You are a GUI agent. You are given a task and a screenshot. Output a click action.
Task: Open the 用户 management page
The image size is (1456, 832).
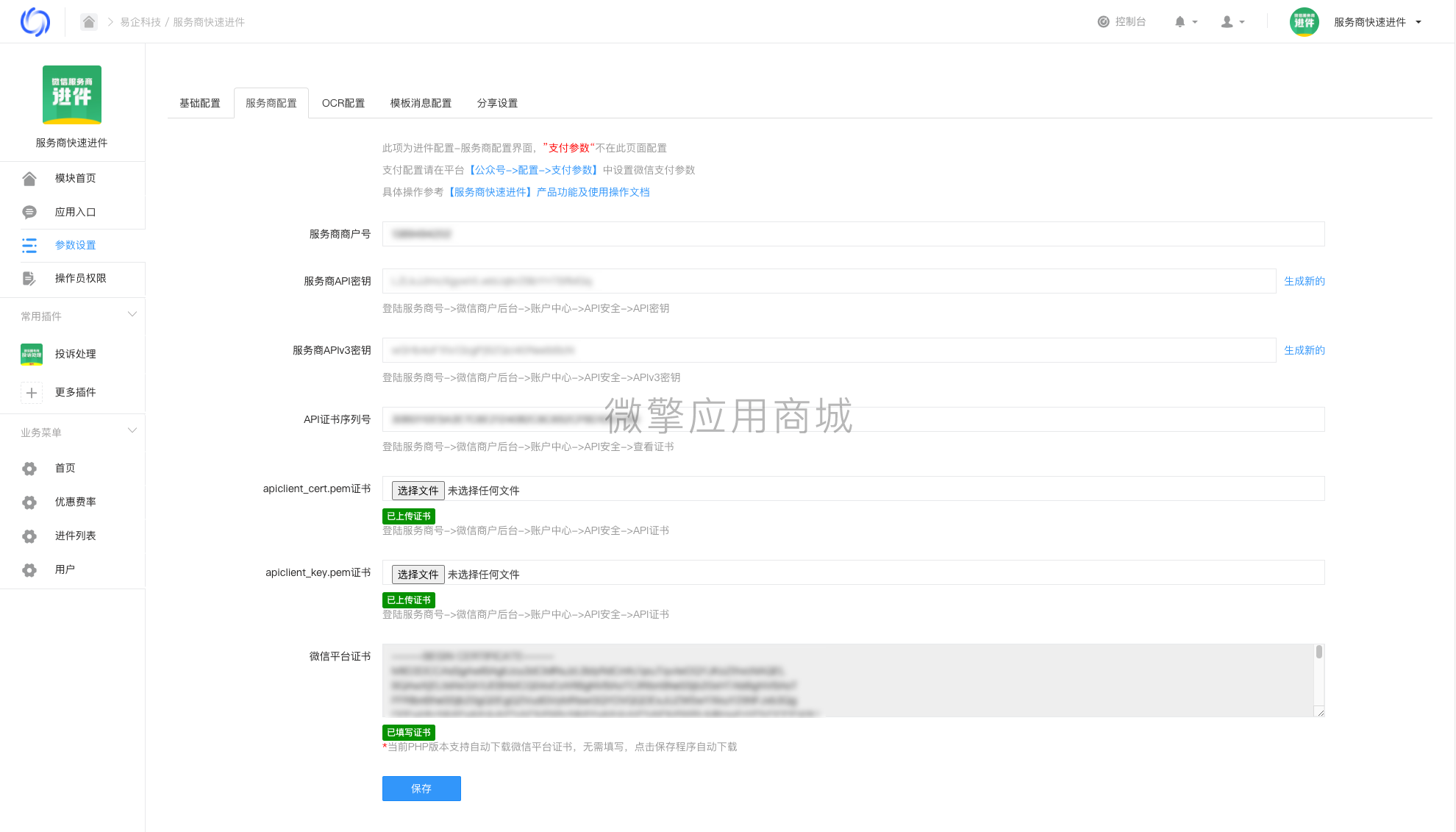point(65,569)
